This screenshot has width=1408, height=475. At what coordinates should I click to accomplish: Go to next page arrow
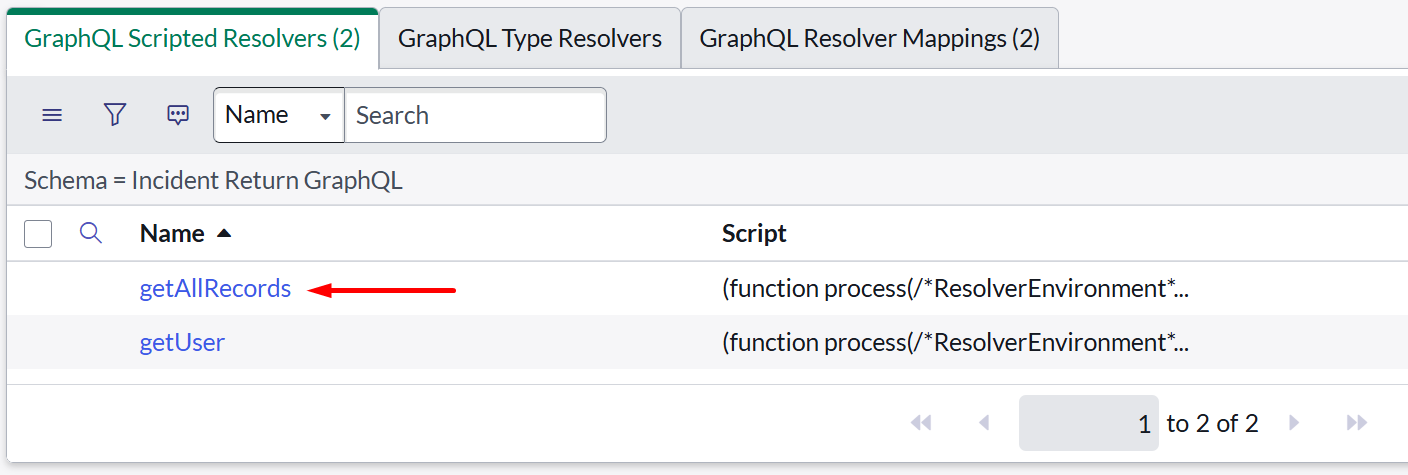point(1294,423)
